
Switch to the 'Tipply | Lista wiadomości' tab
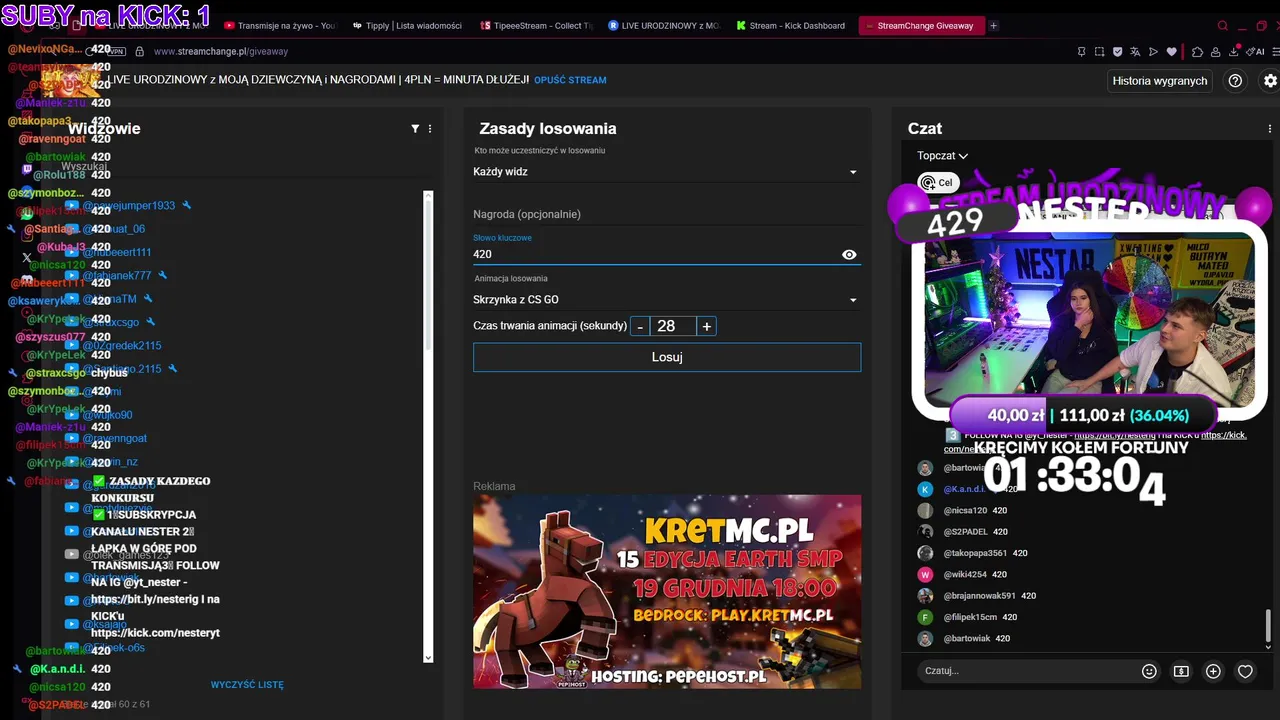click(x=407, y=26)
